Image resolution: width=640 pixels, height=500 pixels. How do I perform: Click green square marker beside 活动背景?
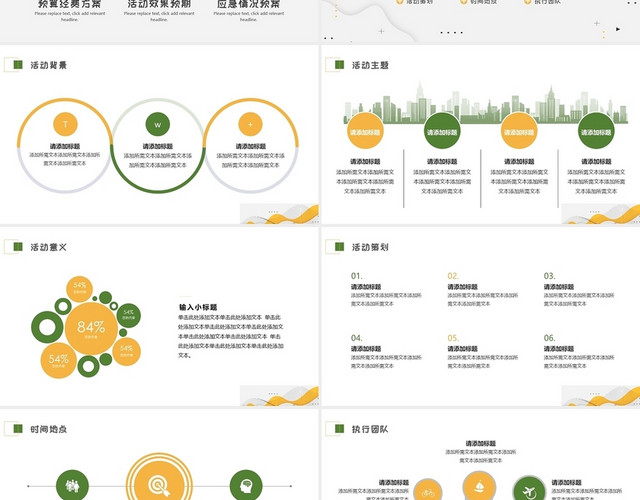pyautogui.click(x=18, y=64)
